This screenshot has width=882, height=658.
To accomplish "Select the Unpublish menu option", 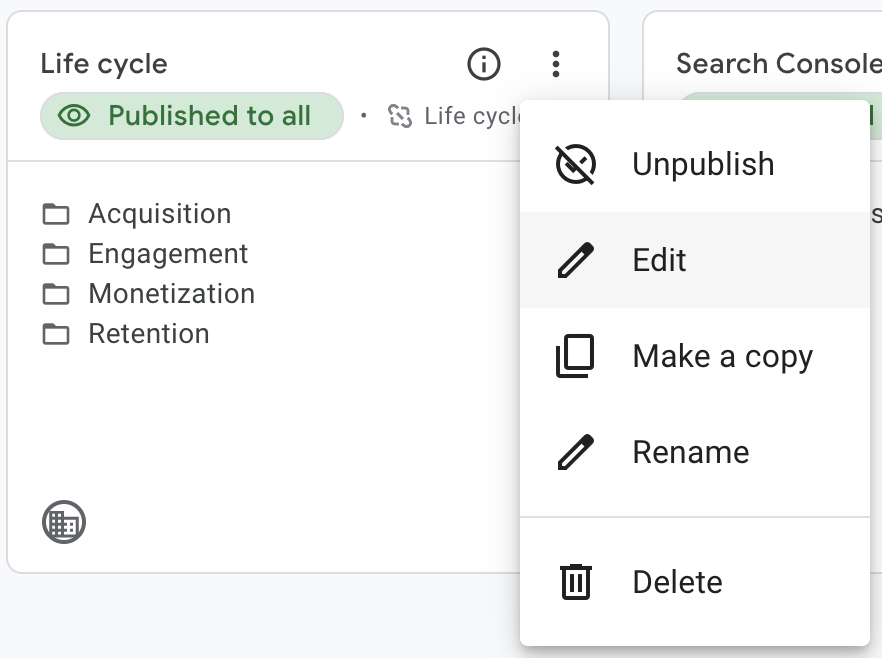I will point(703,164).
